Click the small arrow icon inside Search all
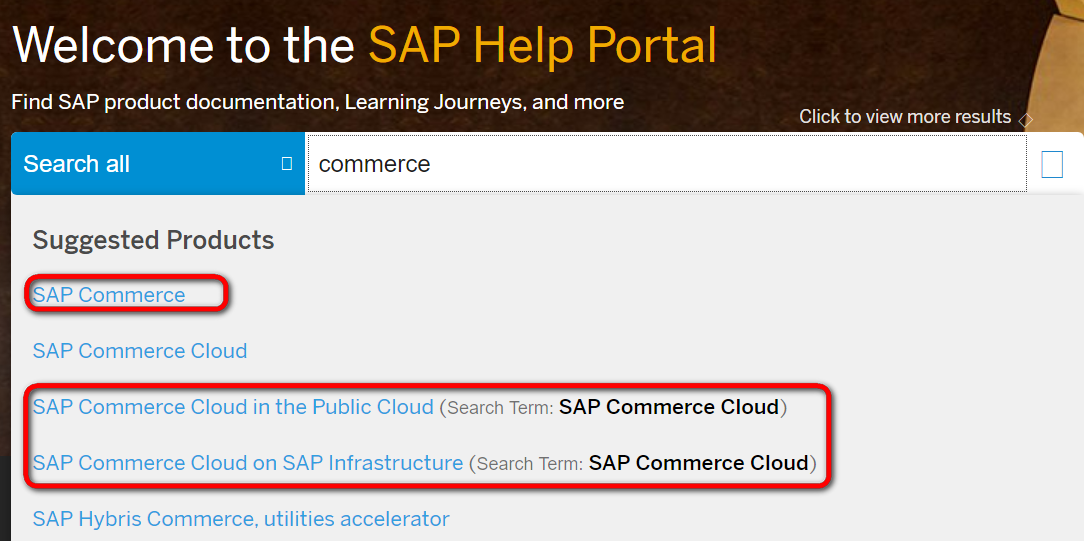1084x541 pixels. pos(287,163)
